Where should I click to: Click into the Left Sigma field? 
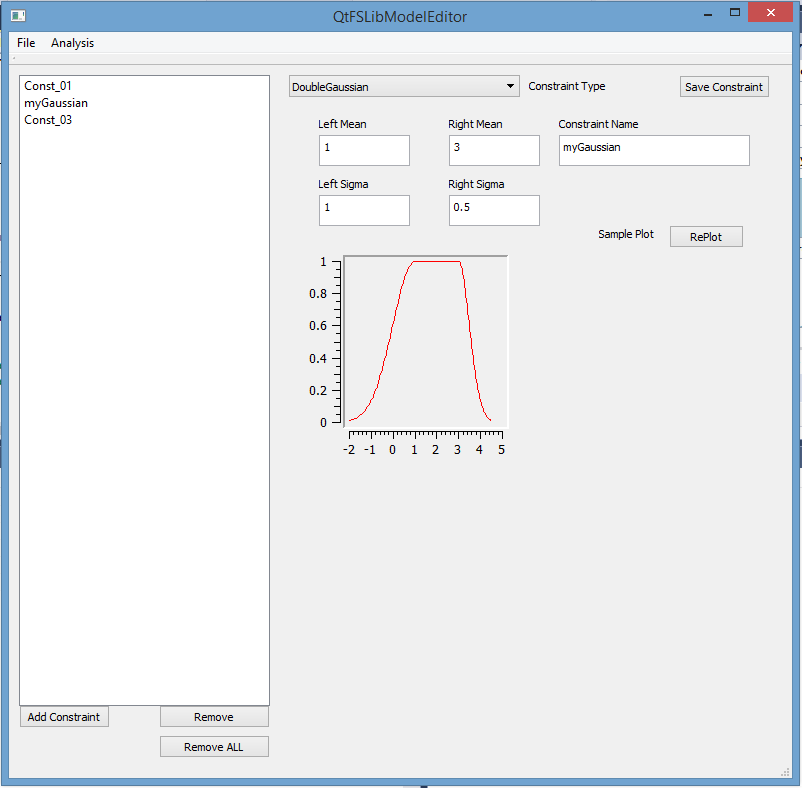[364, 210]
